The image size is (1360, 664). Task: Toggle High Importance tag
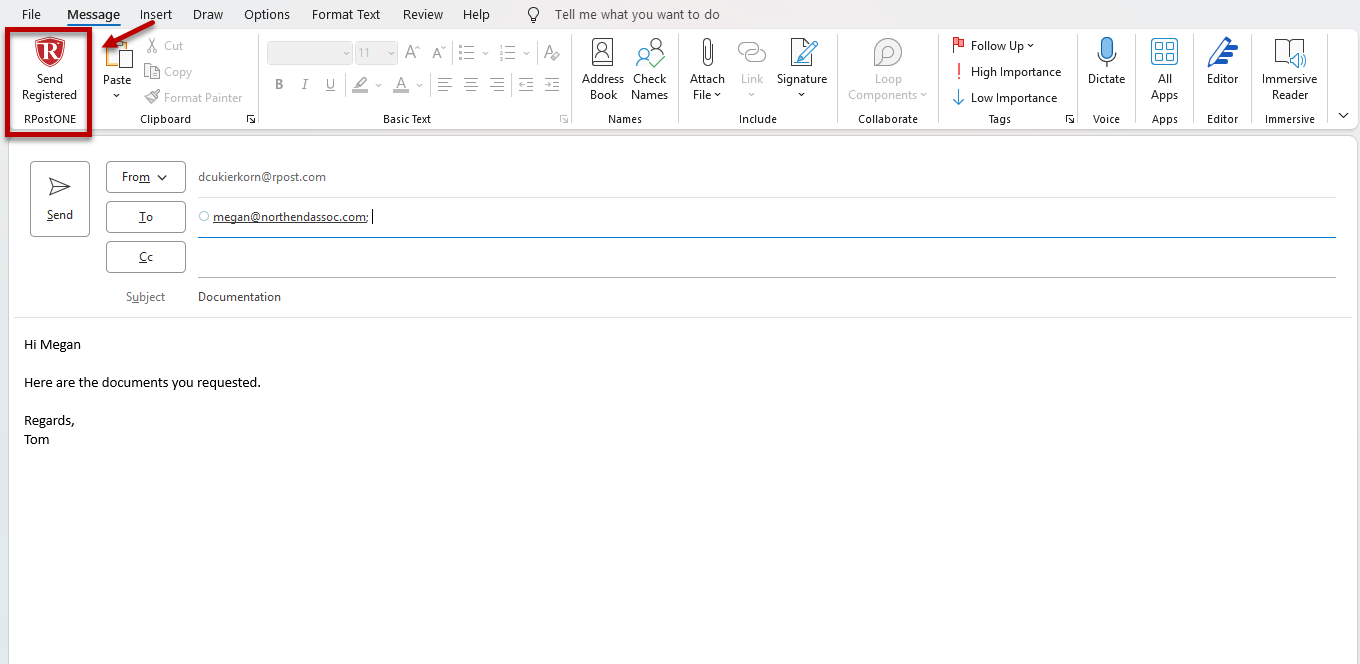pos(1008,72)
